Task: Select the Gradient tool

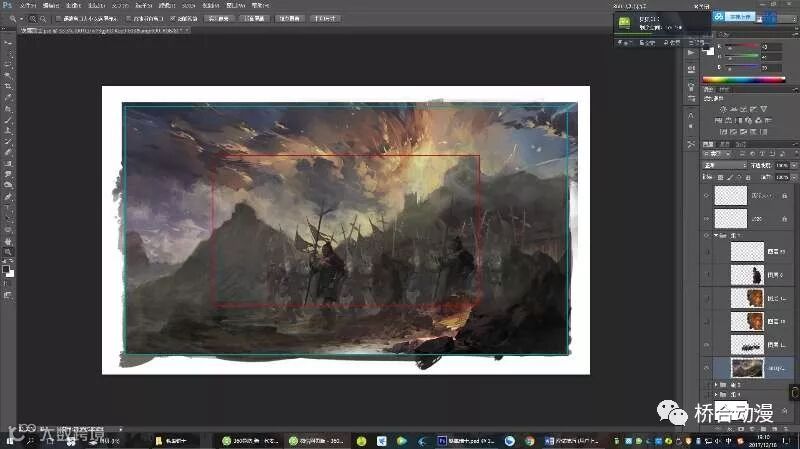Action: pos(8,163)
